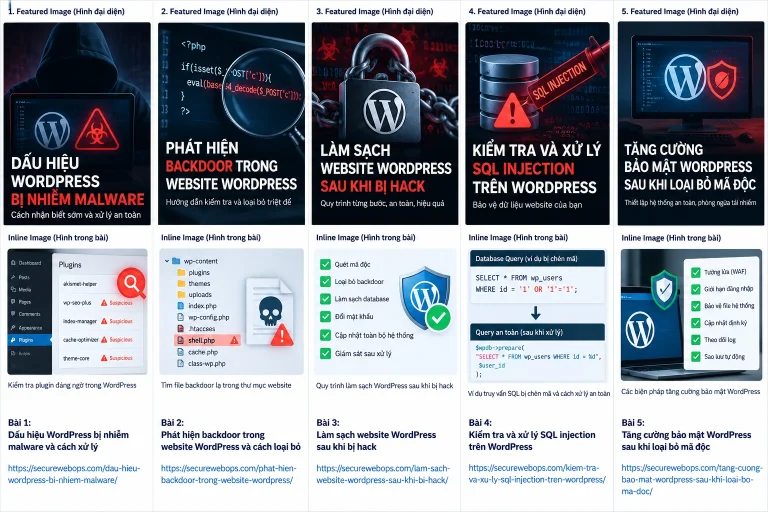Select the 'Dấu hiệu WordPress bị nhiễm malware' featured image
This screenshot has height=512, width=768.
click(77, 123)
